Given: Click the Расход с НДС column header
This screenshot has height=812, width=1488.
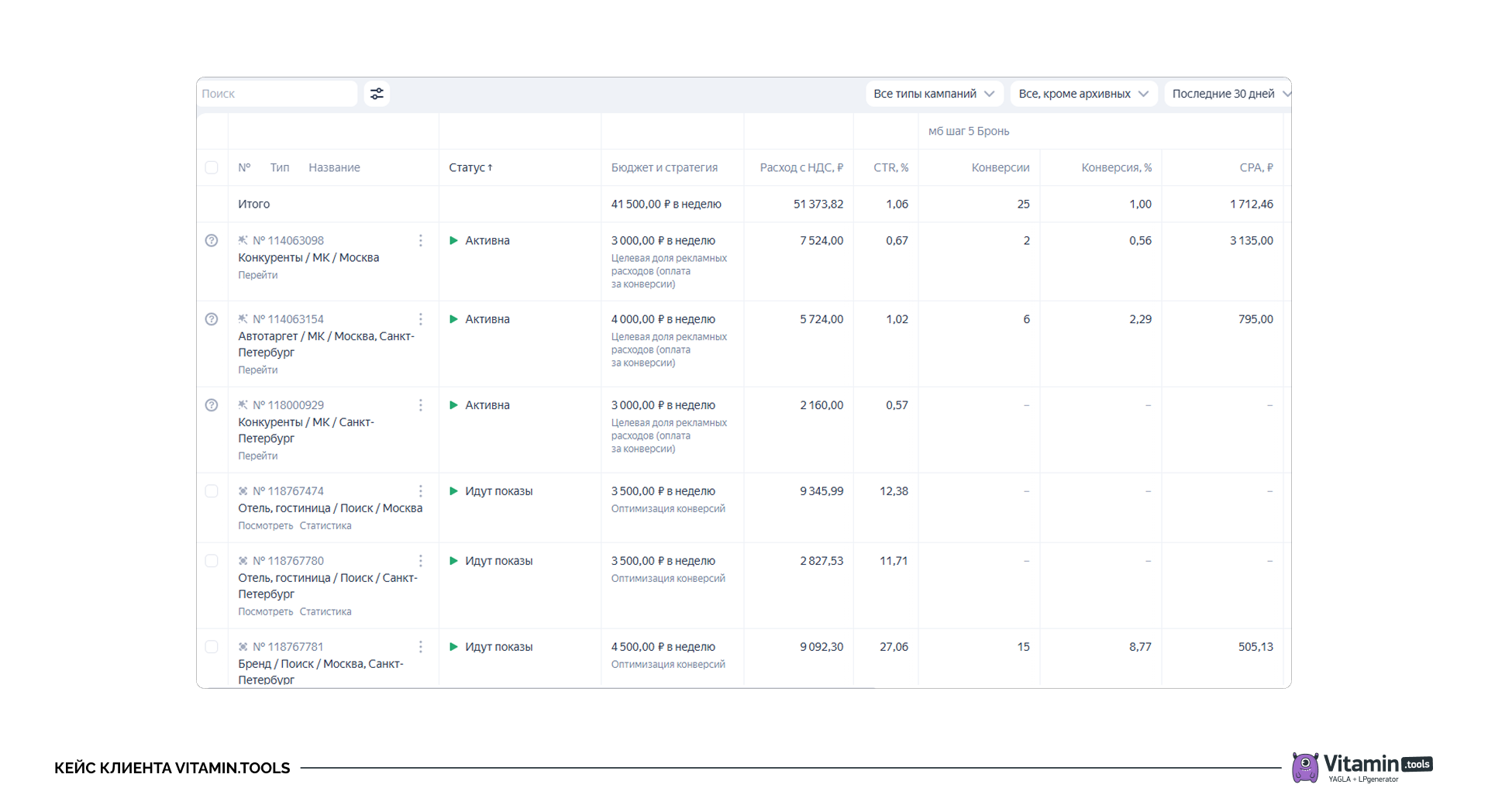Looking at the screenshot, I should (801, 167).
